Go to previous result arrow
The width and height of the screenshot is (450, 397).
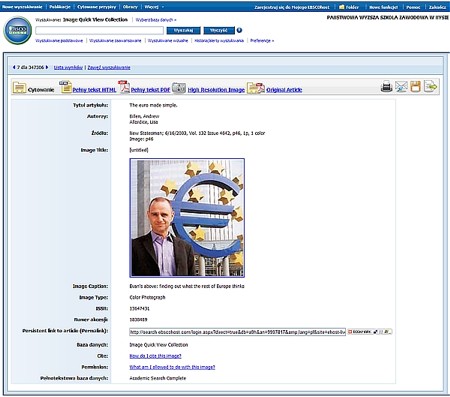[x=14, y=67]
